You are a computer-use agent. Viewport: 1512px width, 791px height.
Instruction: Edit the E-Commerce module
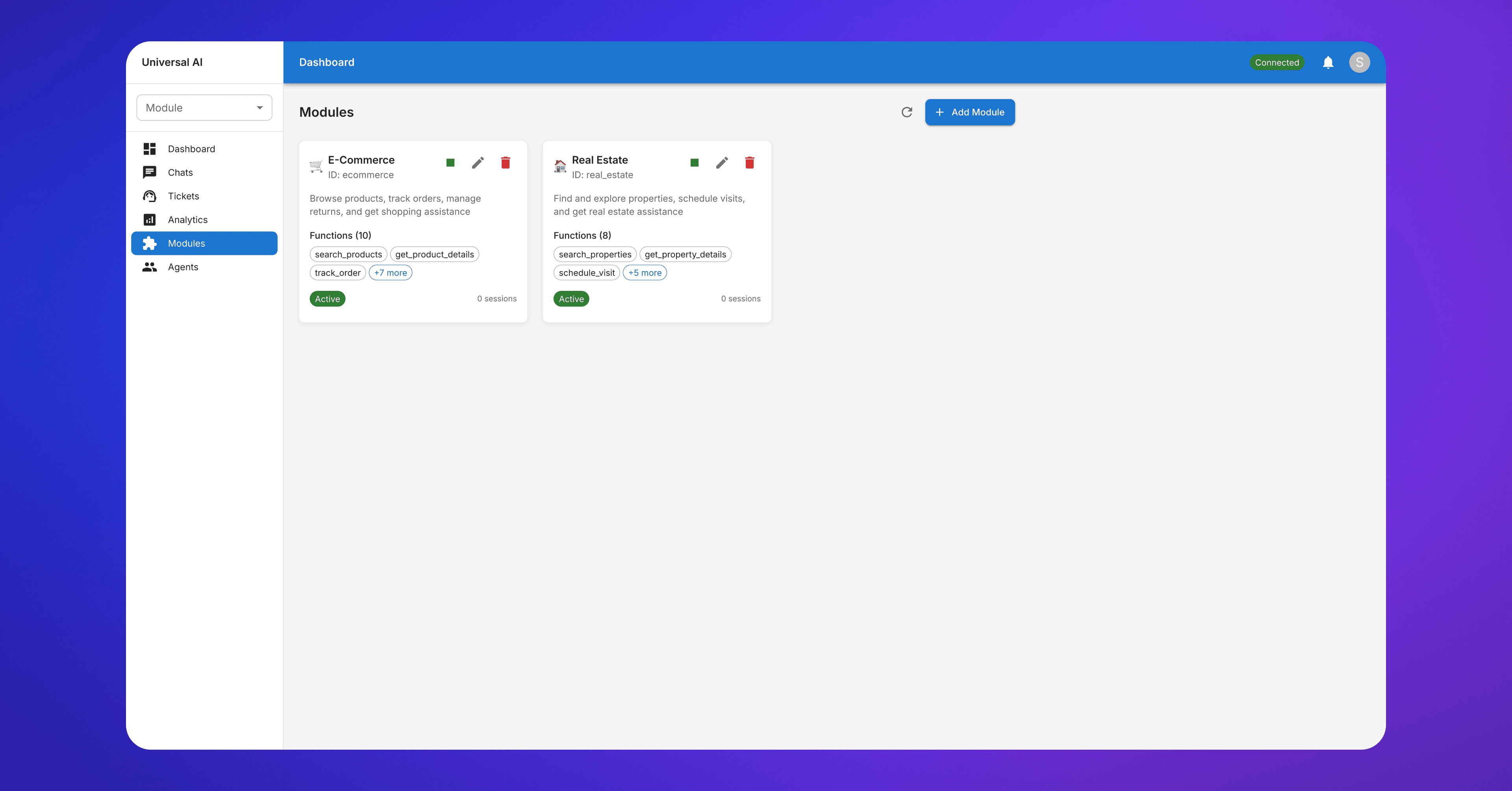(x=478, y=163)
